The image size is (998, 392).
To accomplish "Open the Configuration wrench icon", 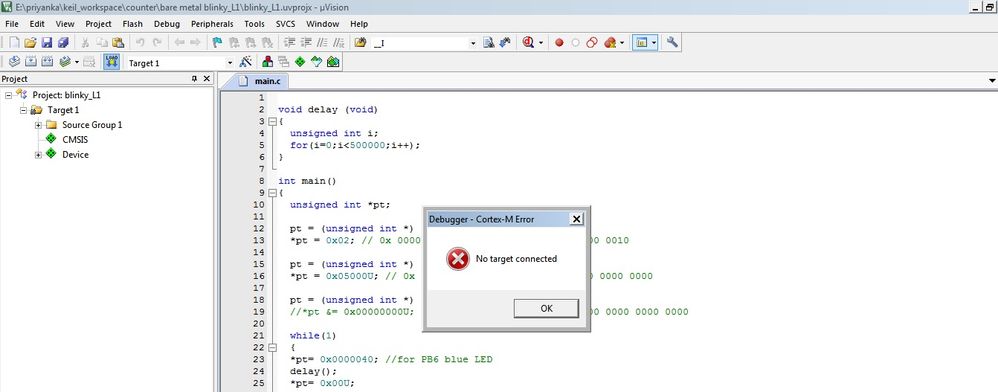I will [x=672, y=43].
